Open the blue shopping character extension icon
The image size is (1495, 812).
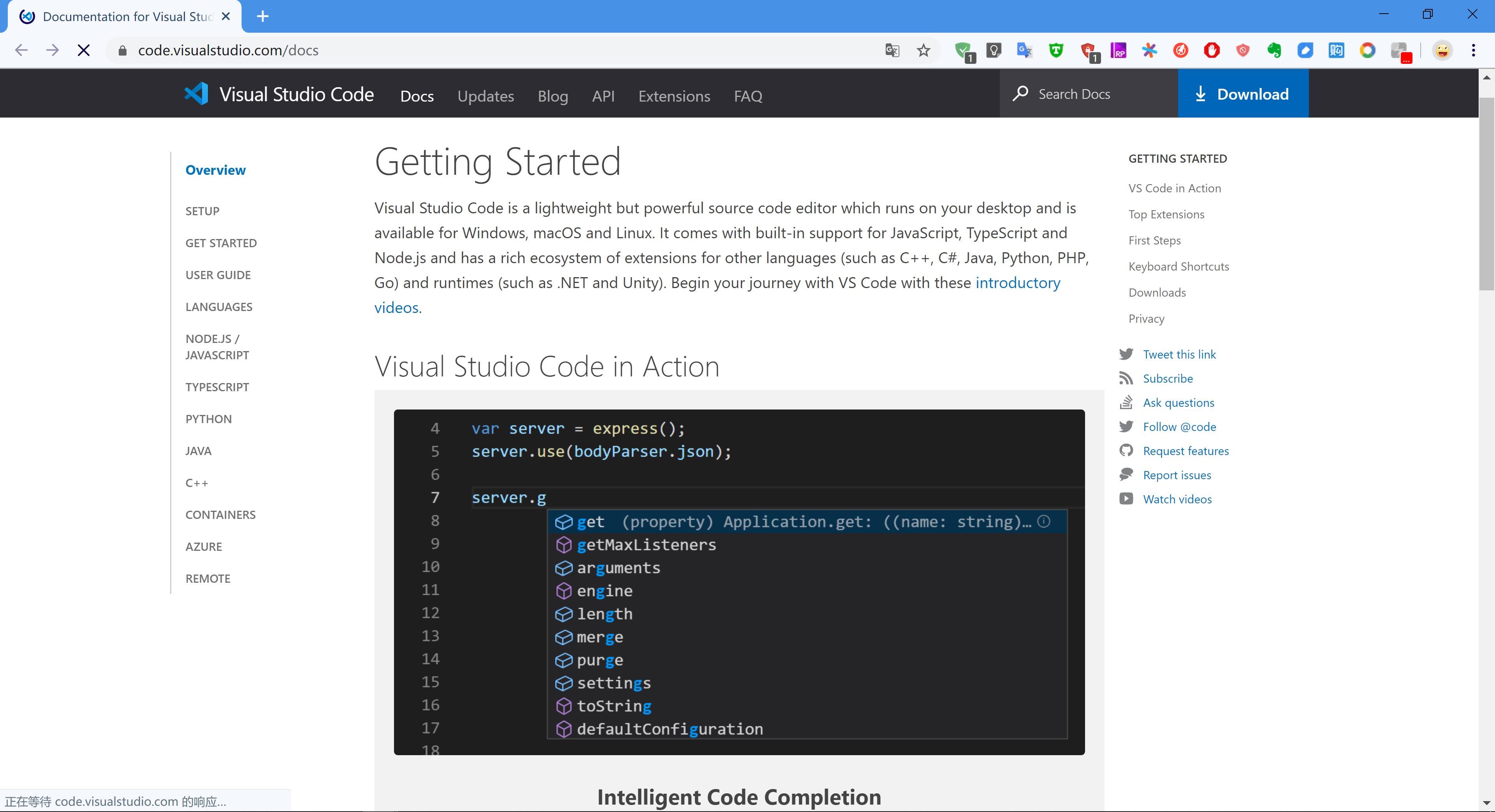click(1336, 51)
